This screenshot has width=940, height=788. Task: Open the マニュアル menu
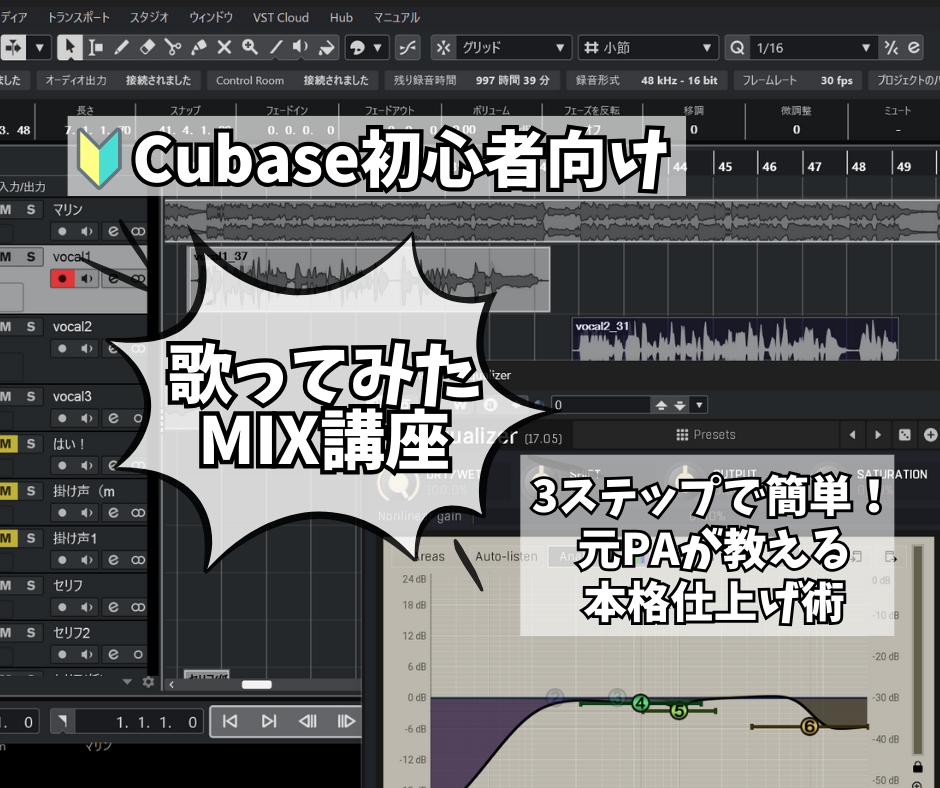[396, 17]
